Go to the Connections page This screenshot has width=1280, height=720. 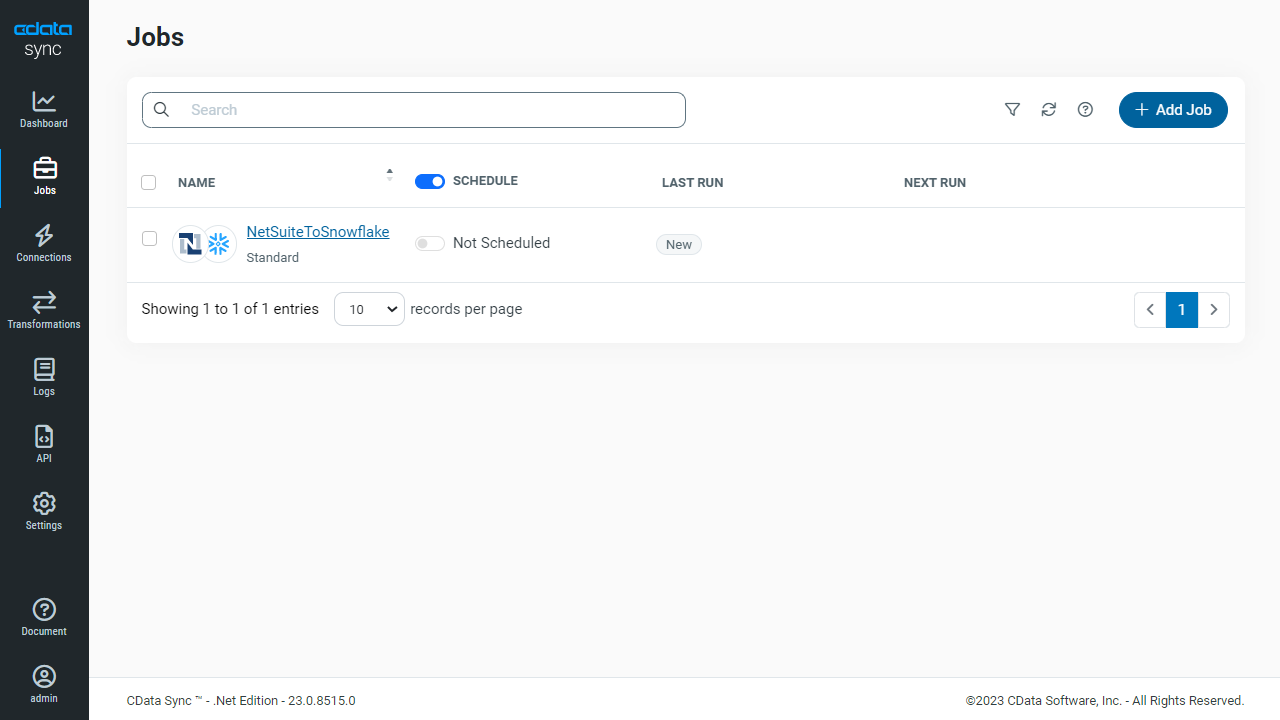44,244
